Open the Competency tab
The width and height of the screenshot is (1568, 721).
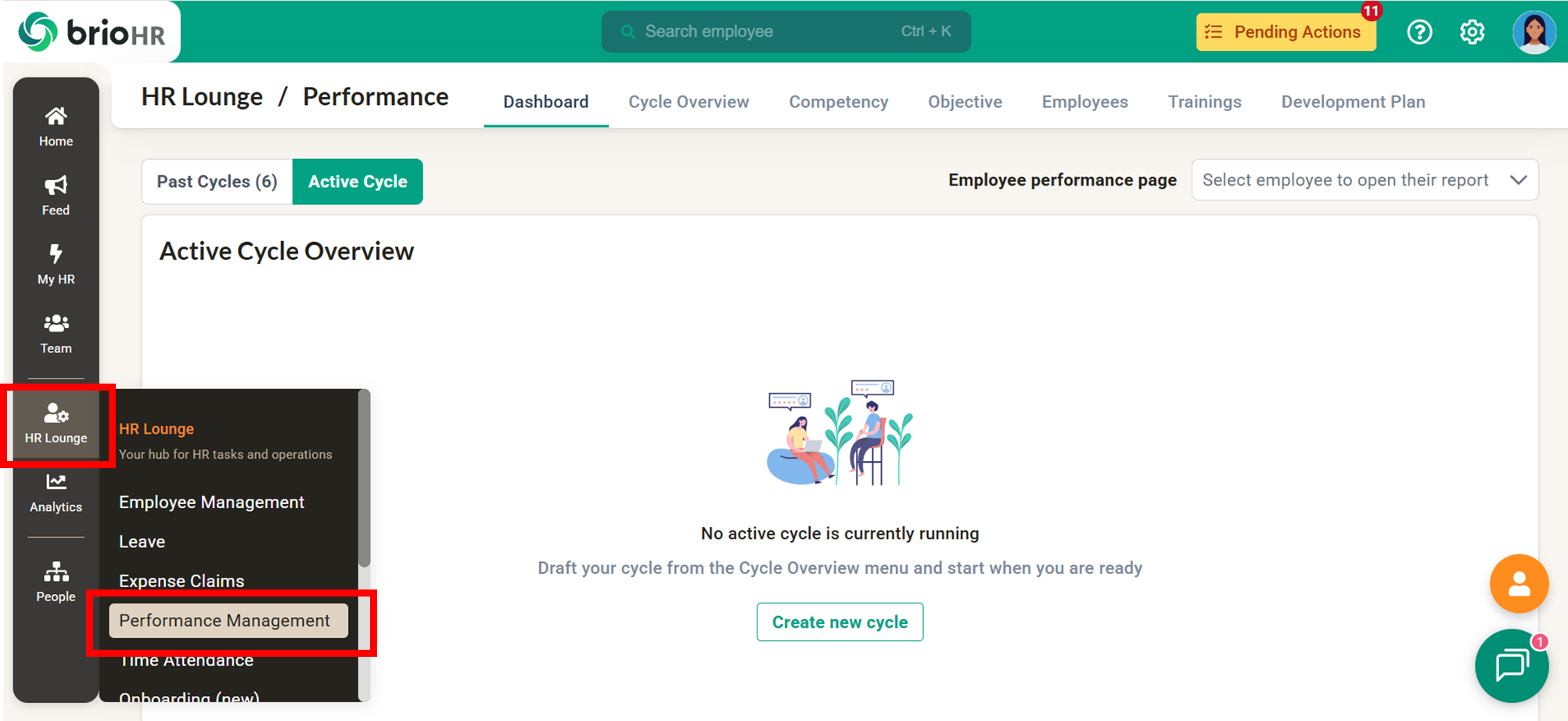[838, 102]
